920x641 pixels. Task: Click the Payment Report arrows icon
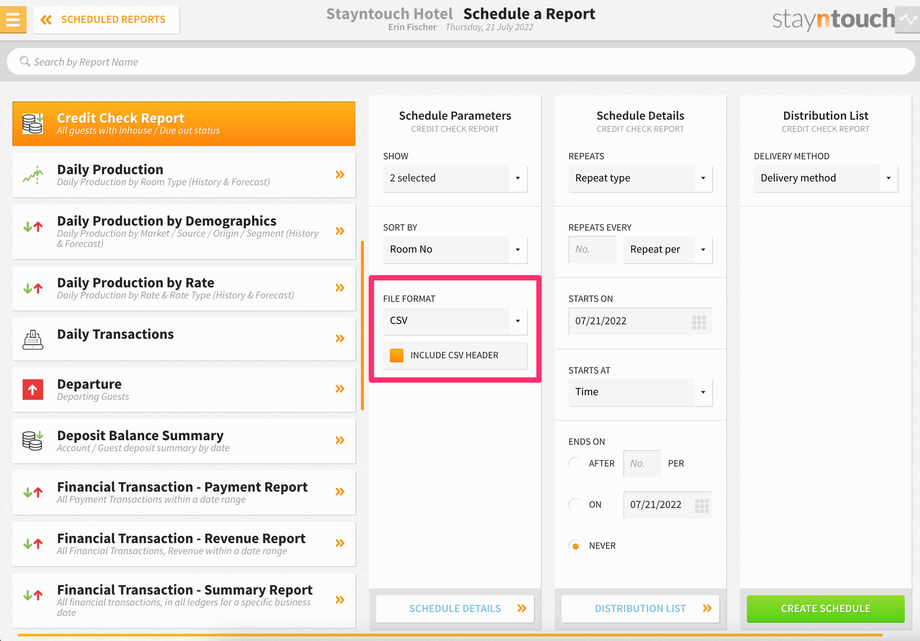click(33, 492)
